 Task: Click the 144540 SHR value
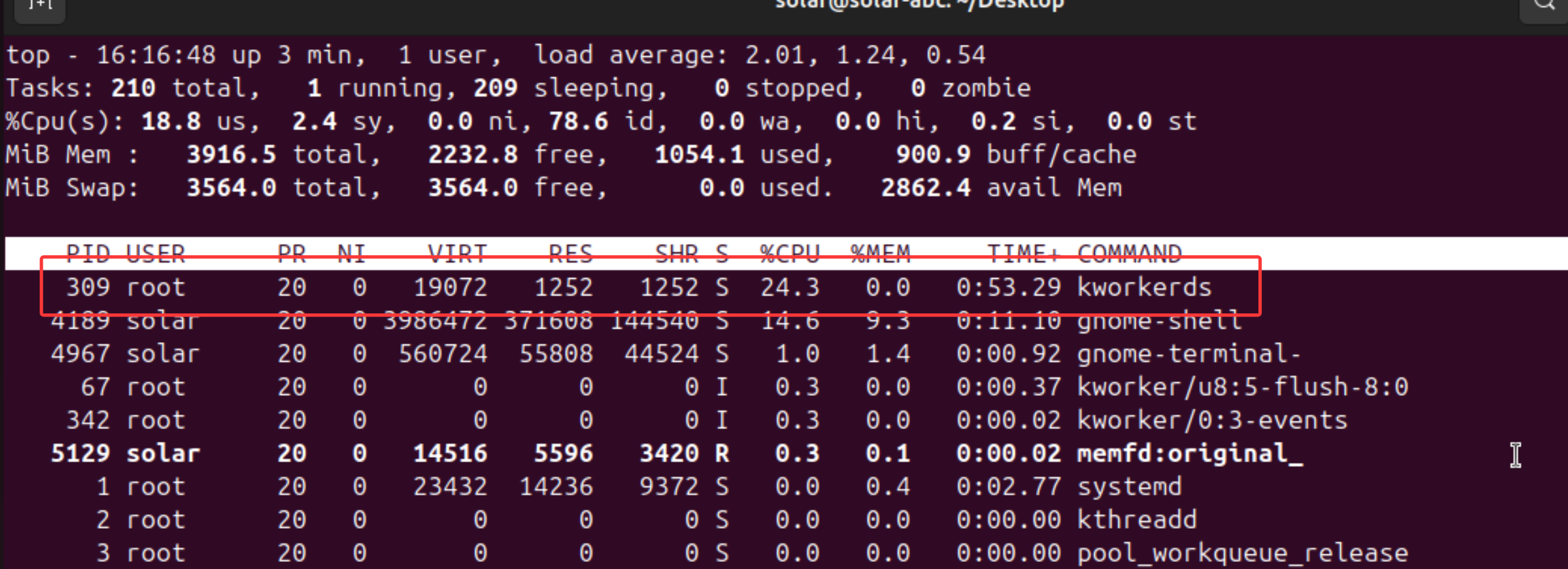[x=654, y=320]
